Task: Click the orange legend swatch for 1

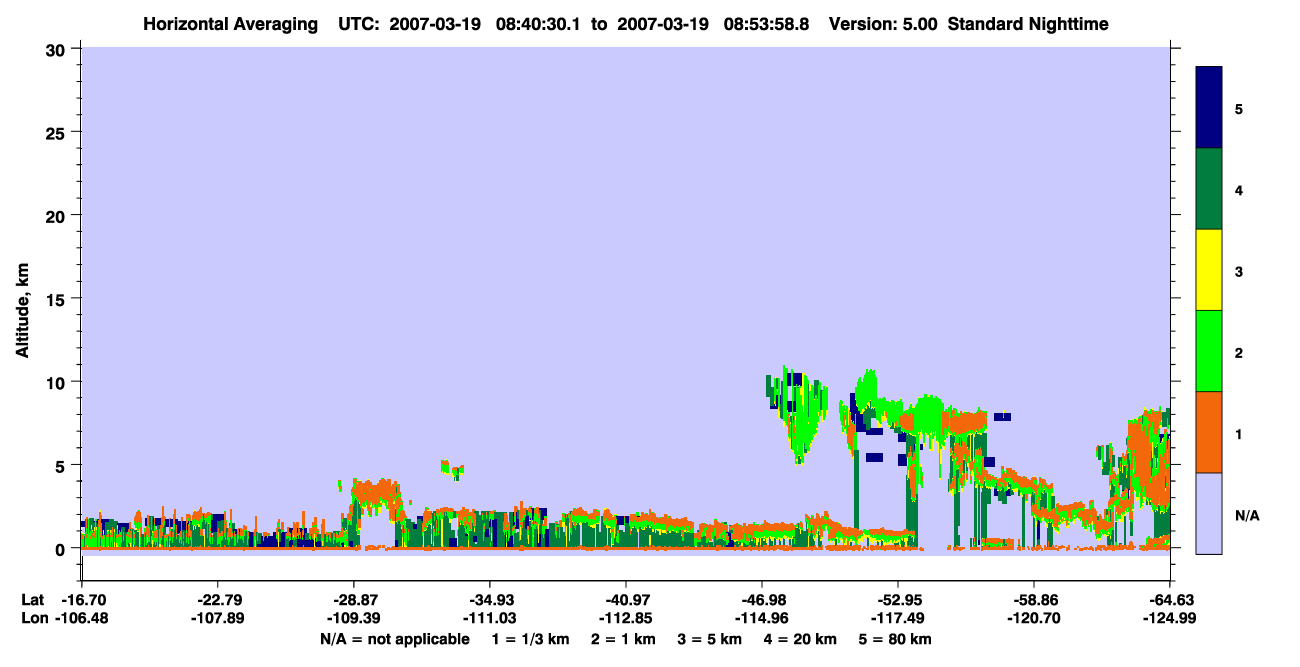Action: tap(1209, 432)
